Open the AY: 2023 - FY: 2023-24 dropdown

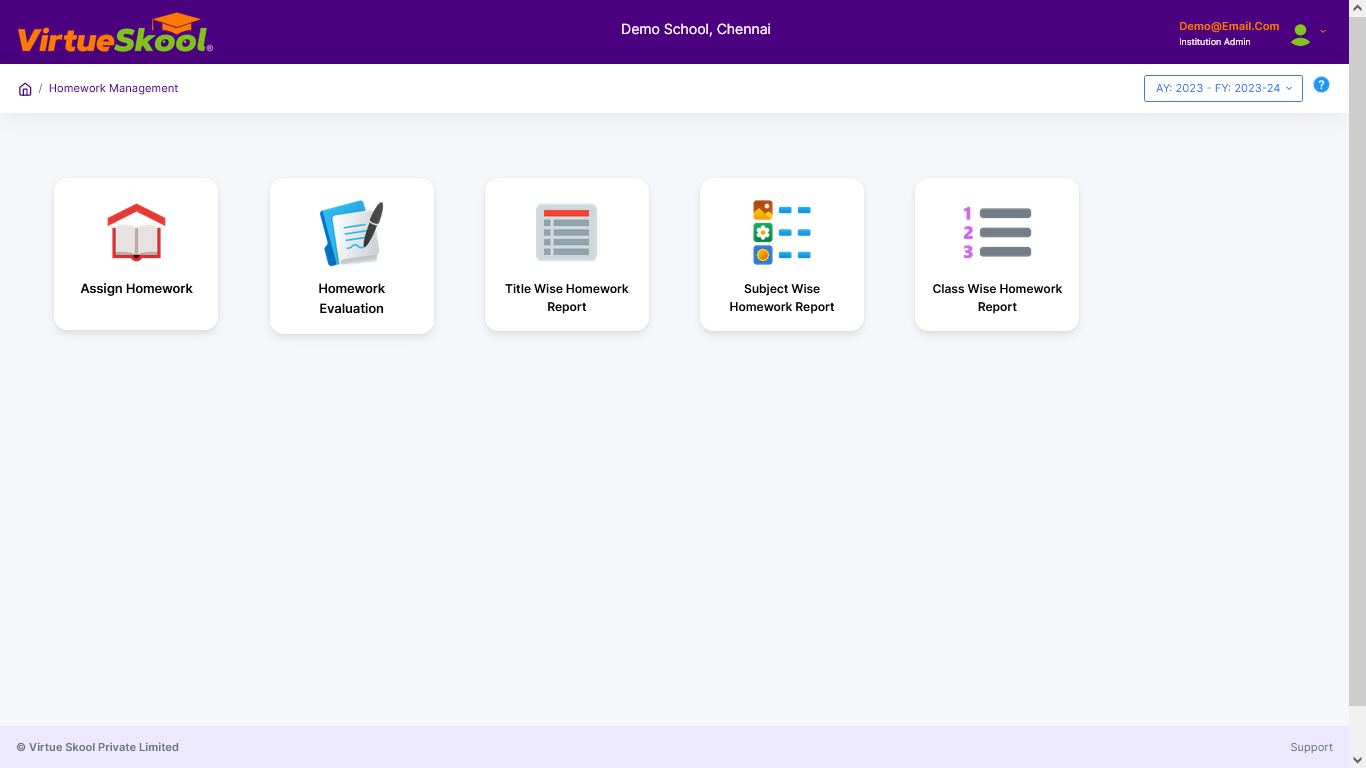click(x=1223, y=88)
